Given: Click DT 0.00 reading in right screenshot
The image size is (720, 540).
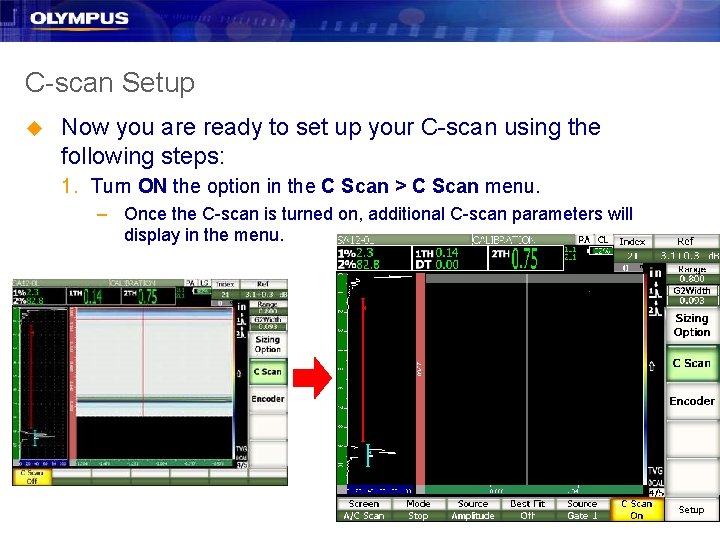Looking at the screenshot, I should tap(437, 264).
